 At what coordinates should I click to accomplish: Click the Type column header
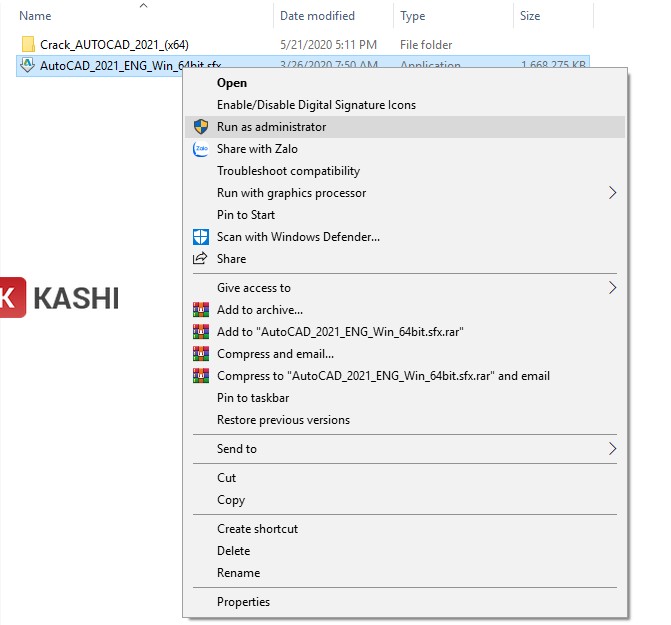pyautogui.click(x=412, y=16)
